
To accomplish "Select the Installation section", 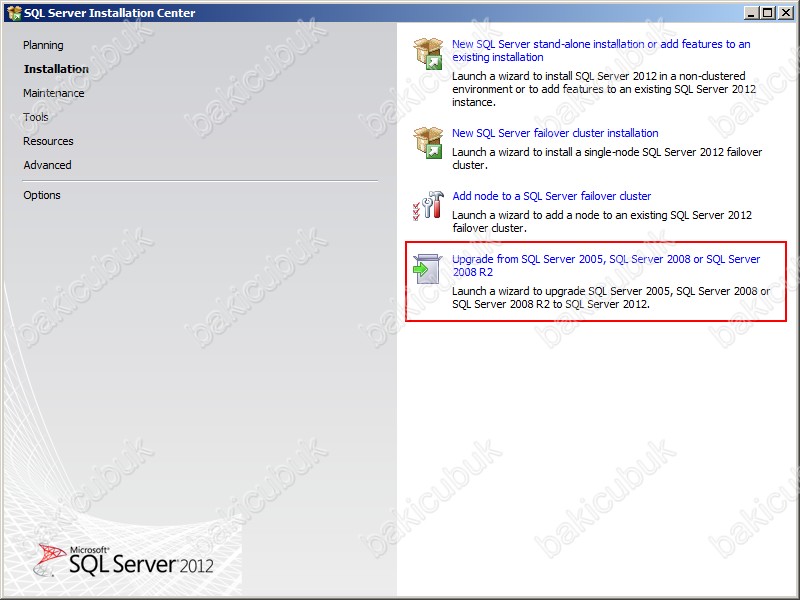I will point(56,69).
